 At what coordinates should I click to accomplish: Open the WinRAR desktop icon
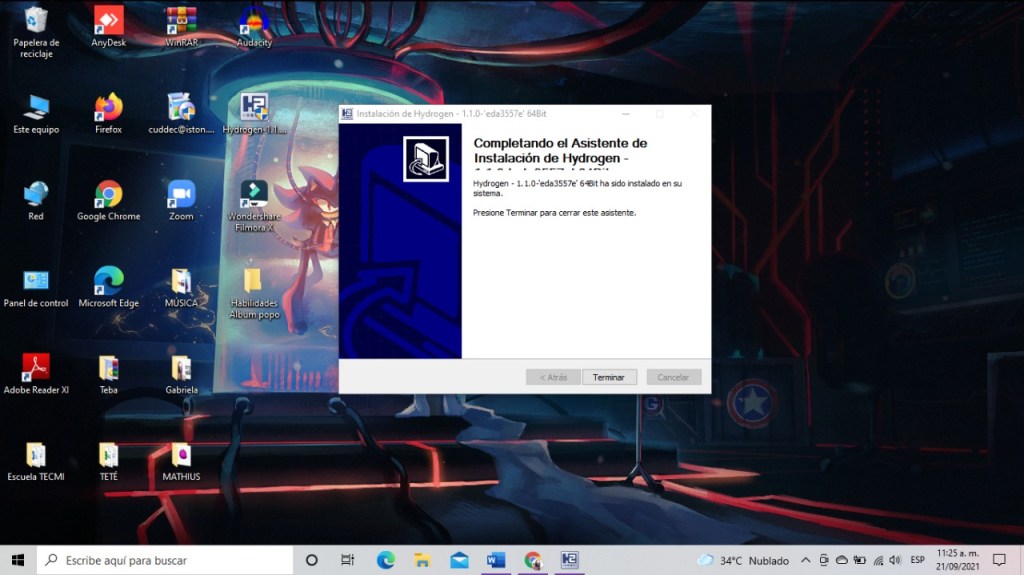[x=181, y=22]
